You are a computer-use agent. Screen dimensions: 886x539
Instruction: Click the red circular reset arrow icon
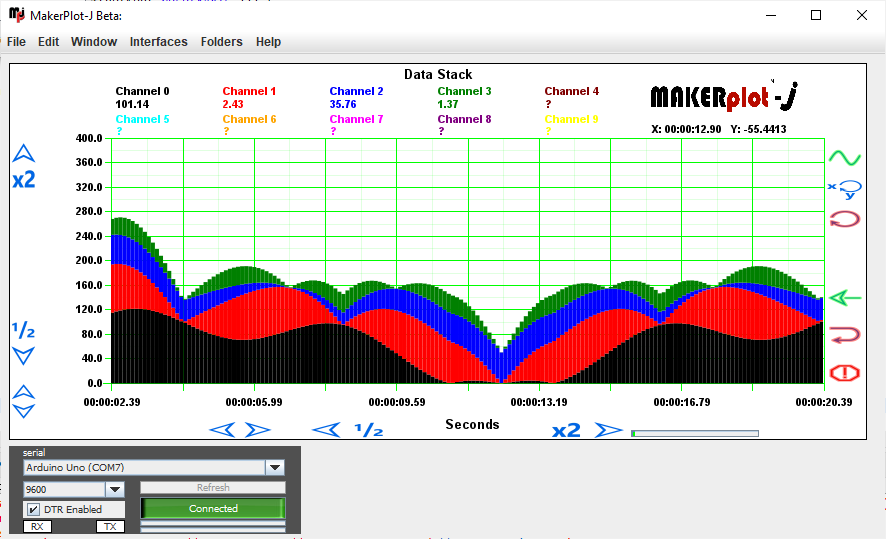coord(845,219)
